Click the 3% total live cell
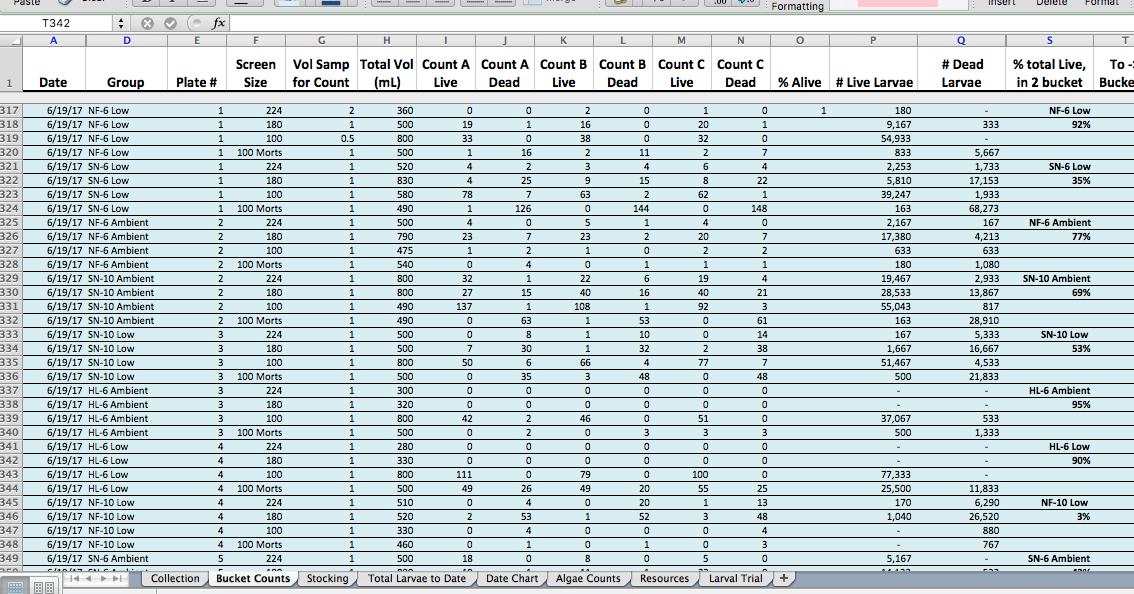Viewport: 1134px width, 594px height. click(x=1049, y=517)
